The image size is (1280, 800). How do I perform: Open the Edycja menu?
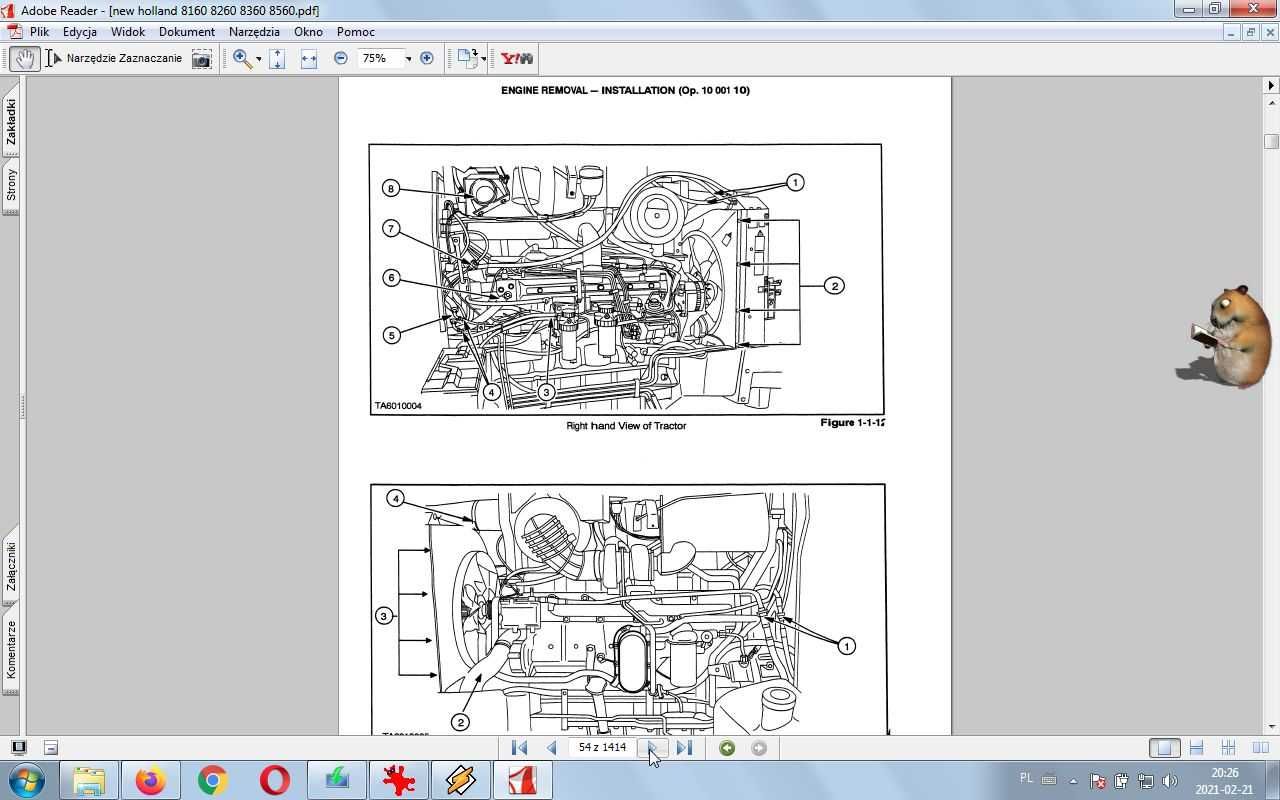click(x=80, y=32)
